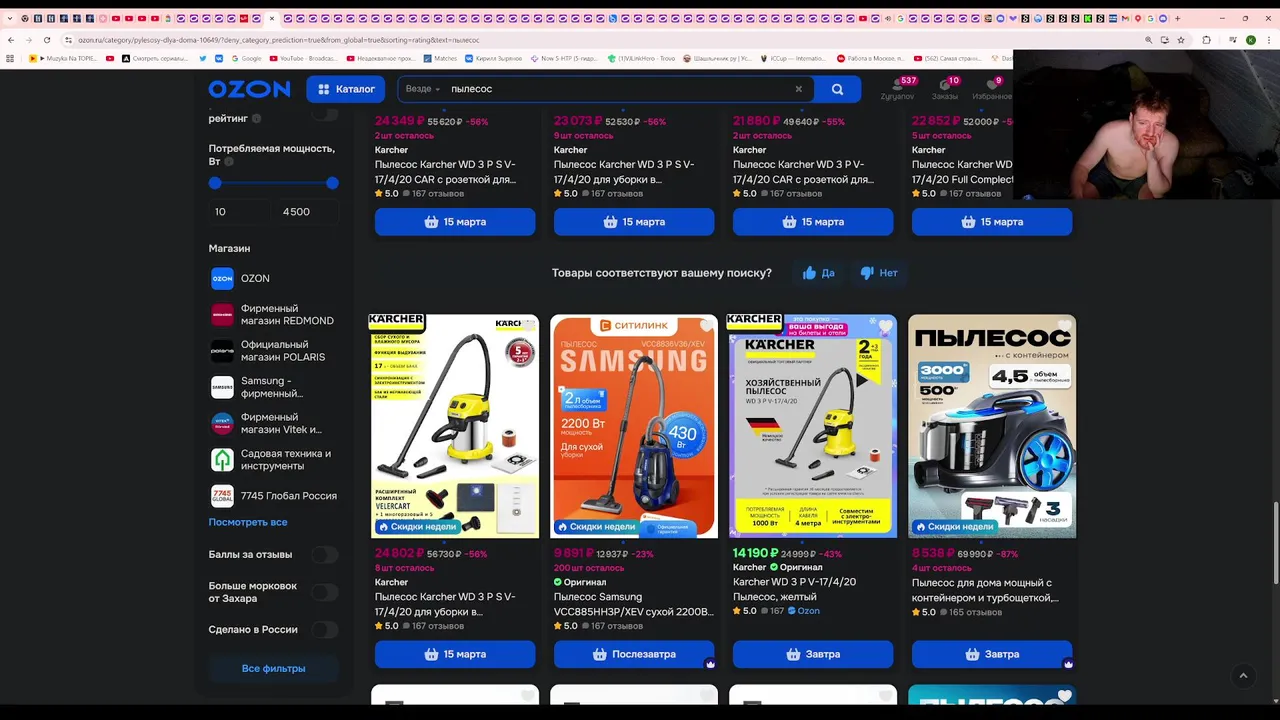Viewport: 1280px width, 720px height.
Task: Favorite the 14 190 ₽ Karcher card heart
Action: 885,327
